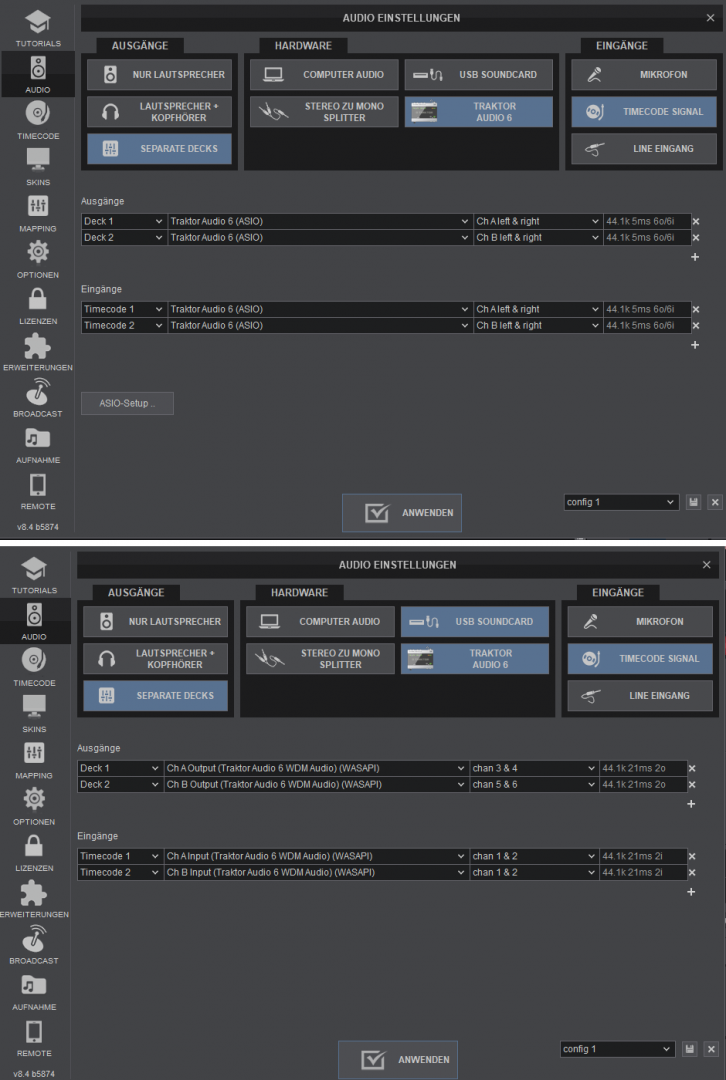Click 44.1k 5ms 6o/6i value beside Deck 1
The width and height of the screenshot is (726, 1080).
click(647, 221)
